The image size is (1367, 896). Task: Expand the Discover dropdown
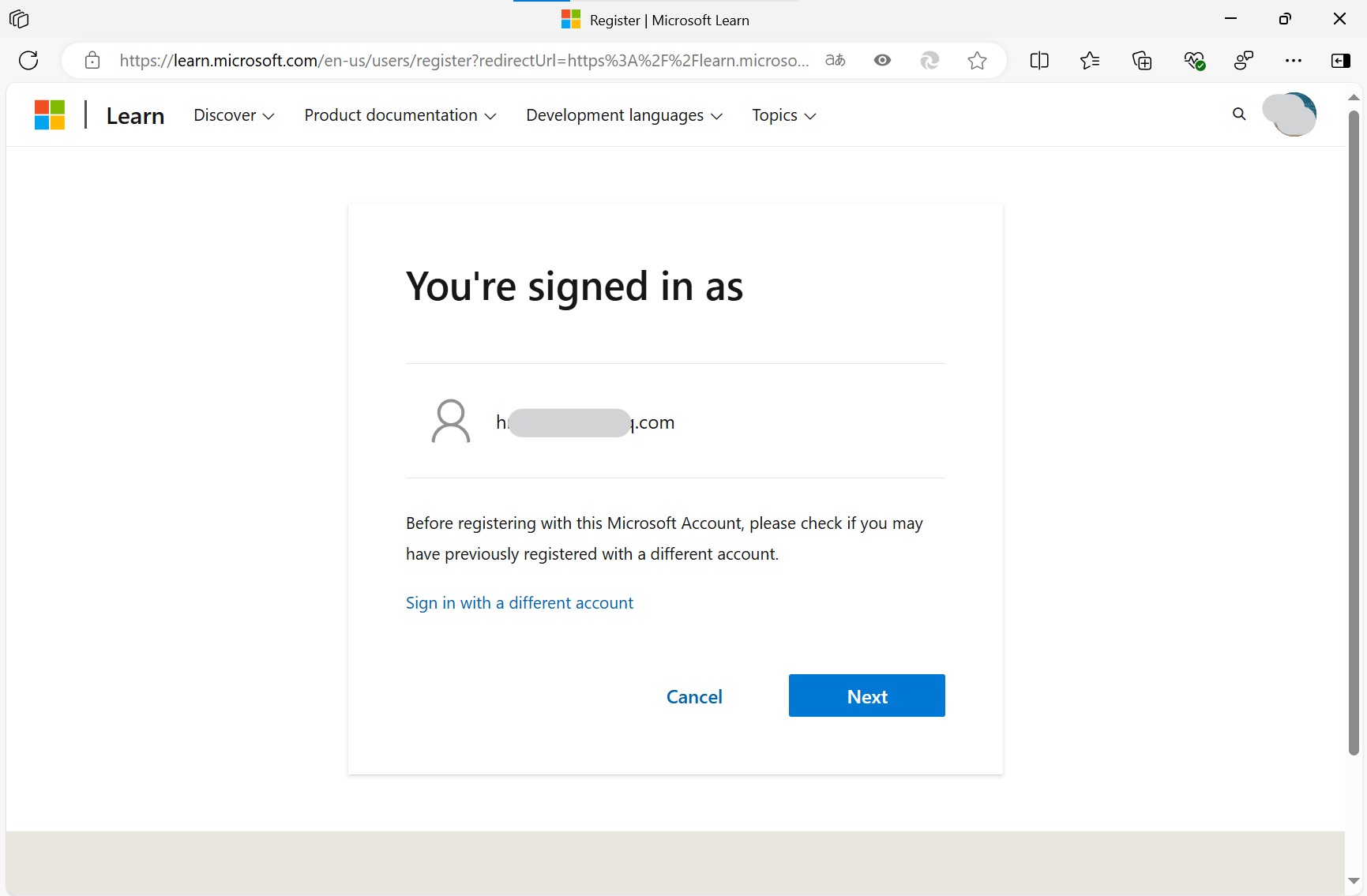pyautogui.click(x=234, y=115)
